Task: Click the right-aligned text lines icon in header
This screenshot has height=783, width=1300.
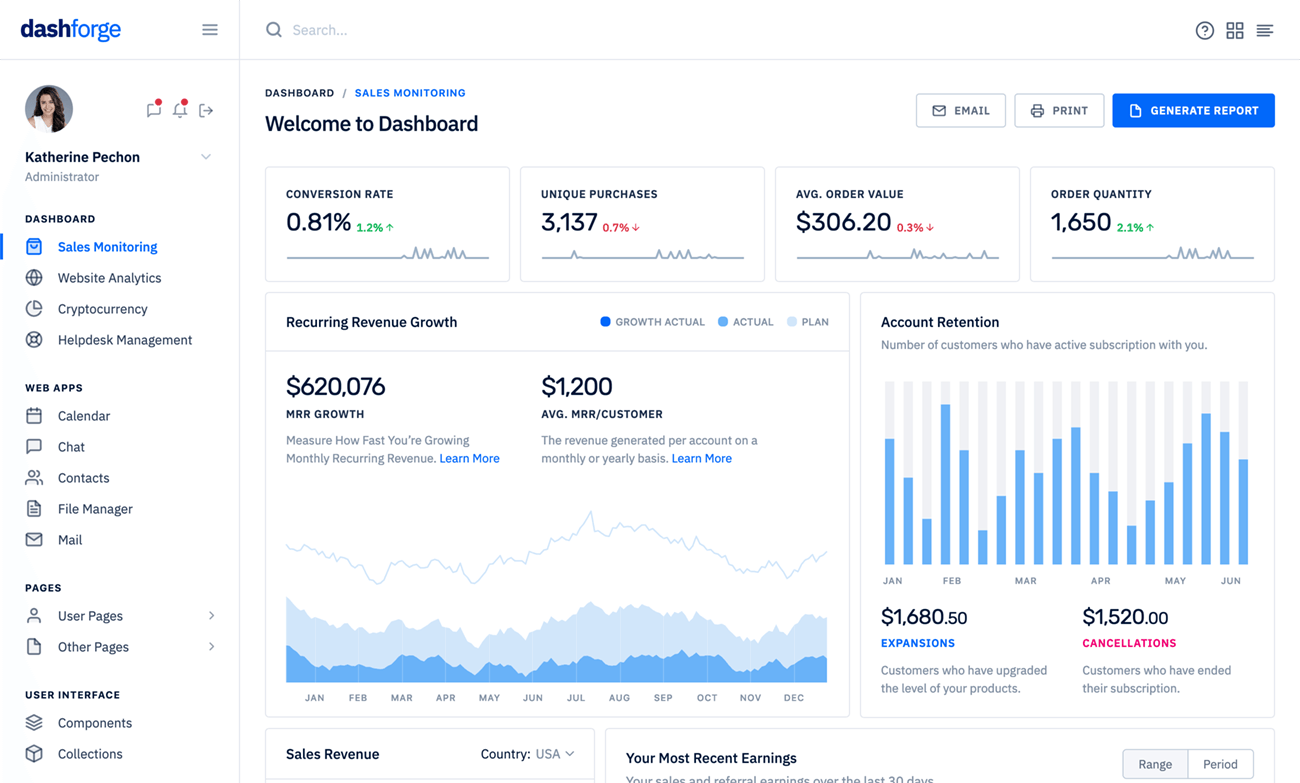Action: (x=1265, y=31)
